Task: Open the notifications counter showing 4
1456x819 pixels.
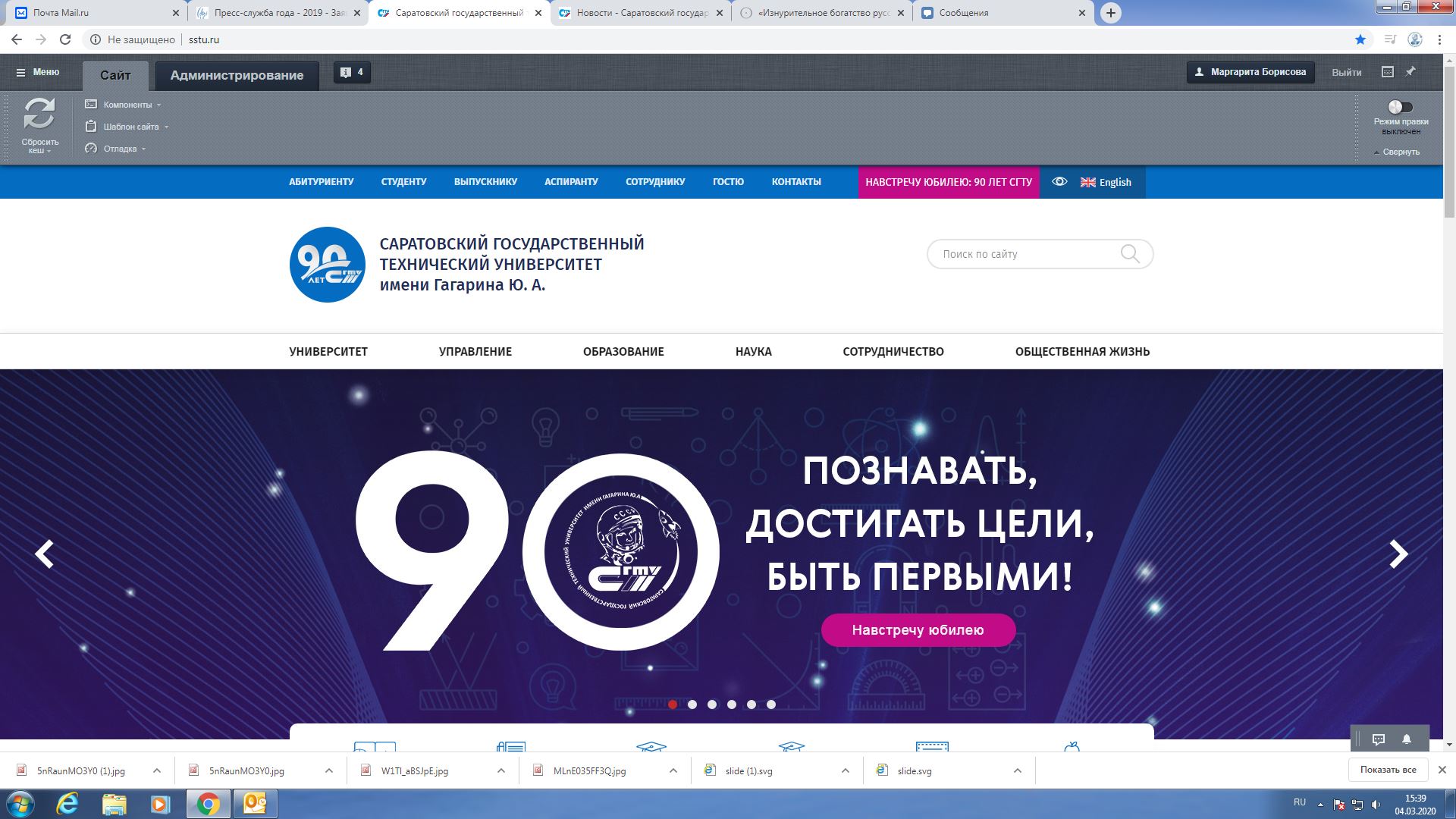Action: tap(352, 72)
